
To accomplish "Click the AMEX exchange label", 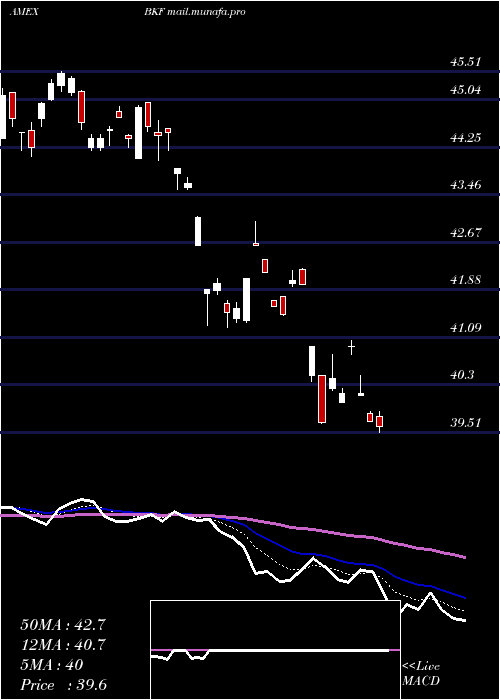I will pyautogui.click(x=24, y=12).
